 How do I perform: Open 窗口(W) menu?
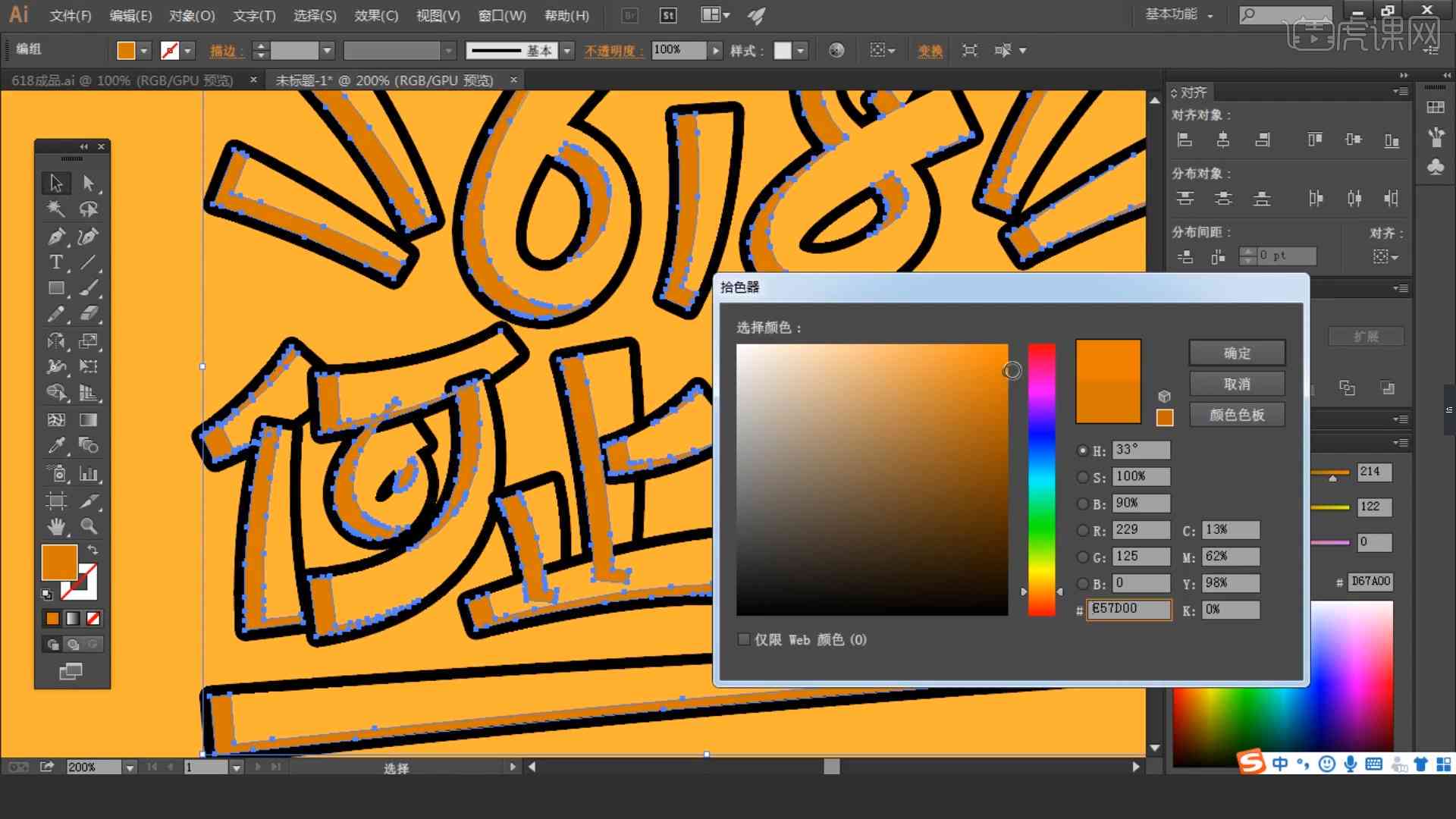click(x=502, y=15)
